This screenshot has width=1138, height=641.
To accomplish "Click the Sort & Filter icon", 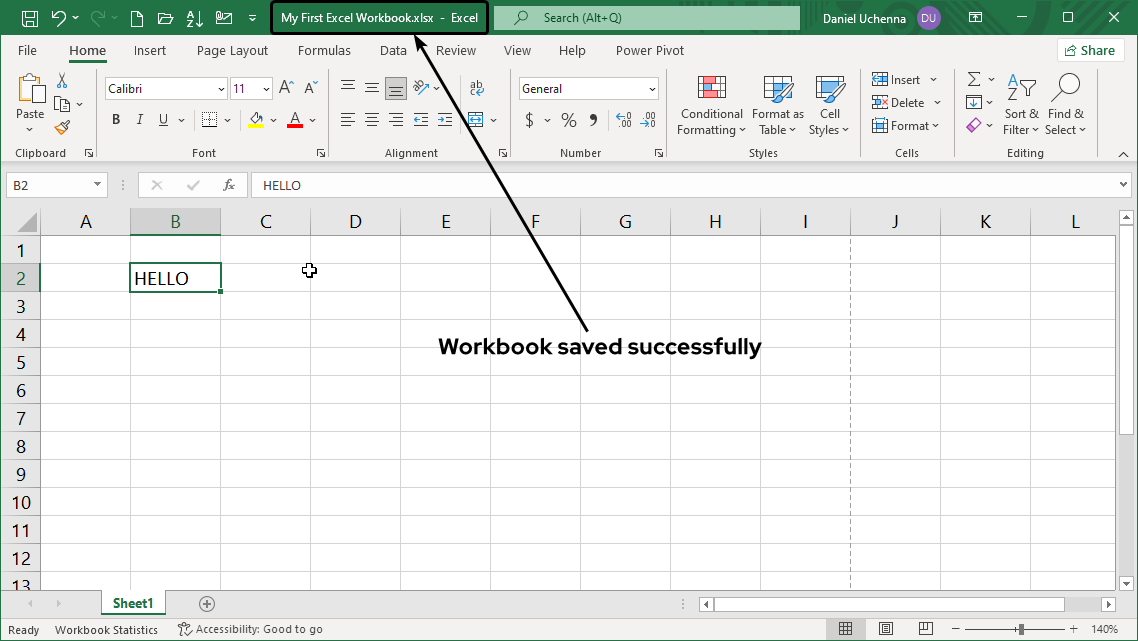I will point(1021,105).
